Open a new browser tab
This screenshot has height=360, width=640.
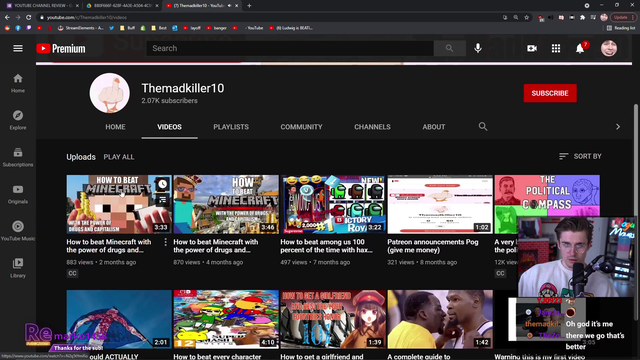coord(249,6)
